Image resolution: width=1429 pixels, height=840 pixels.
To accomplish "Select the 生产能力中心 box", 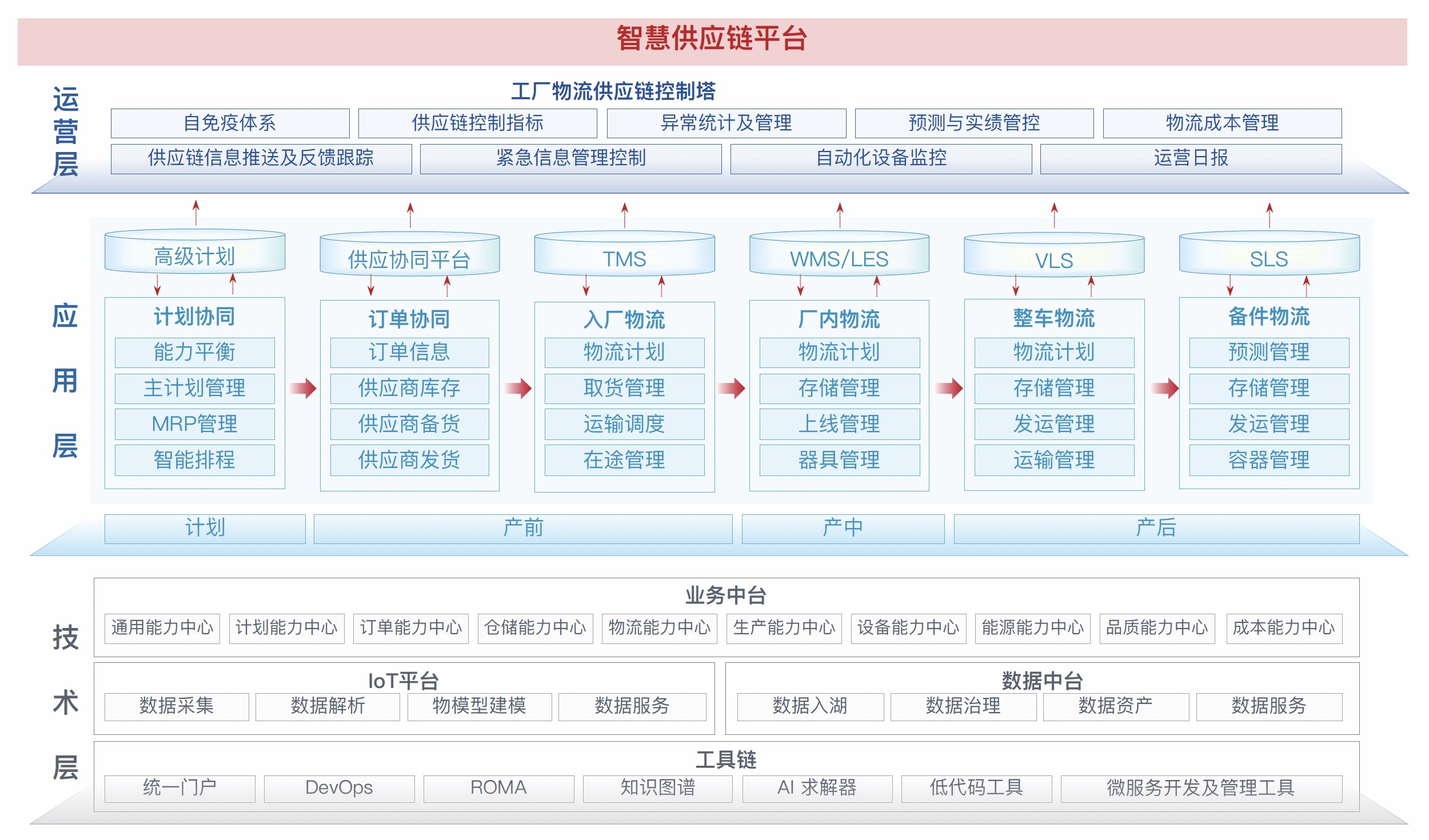I will click(784, 628).
